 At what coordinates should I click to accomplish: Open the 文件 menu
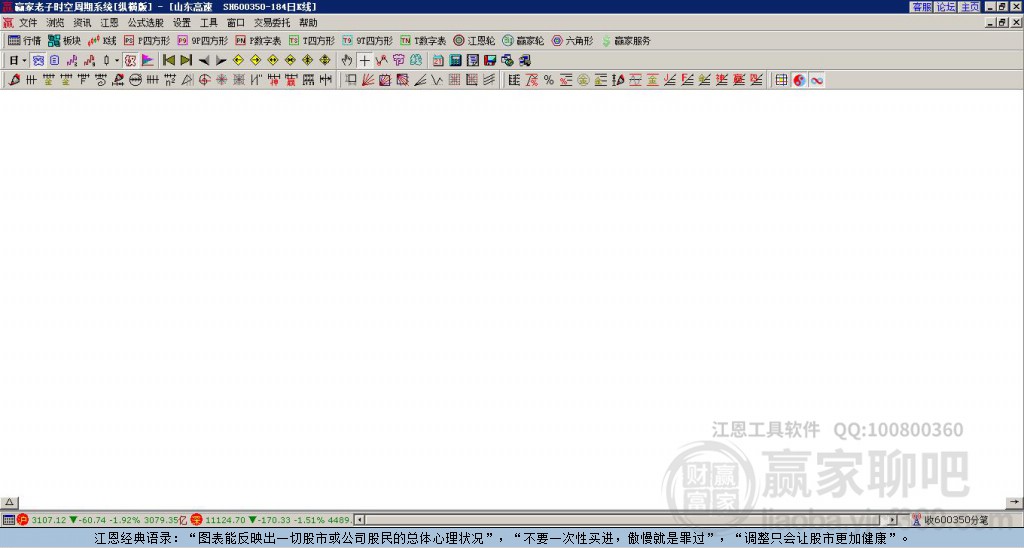click(x=28, y=23)
